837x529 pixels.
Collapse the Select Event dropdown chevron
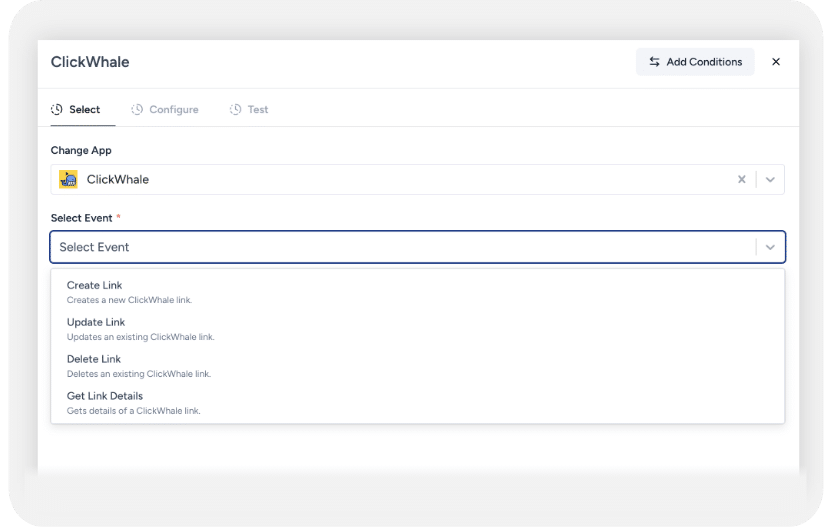coord(770,247)
